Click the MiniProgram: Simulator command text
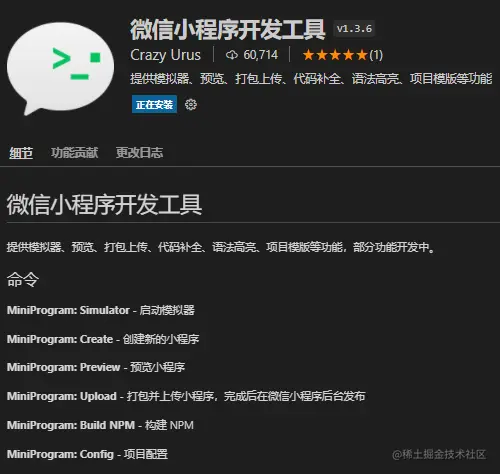Image resolution: width=500 pixels, height=474 pixels. coord(68,310)
